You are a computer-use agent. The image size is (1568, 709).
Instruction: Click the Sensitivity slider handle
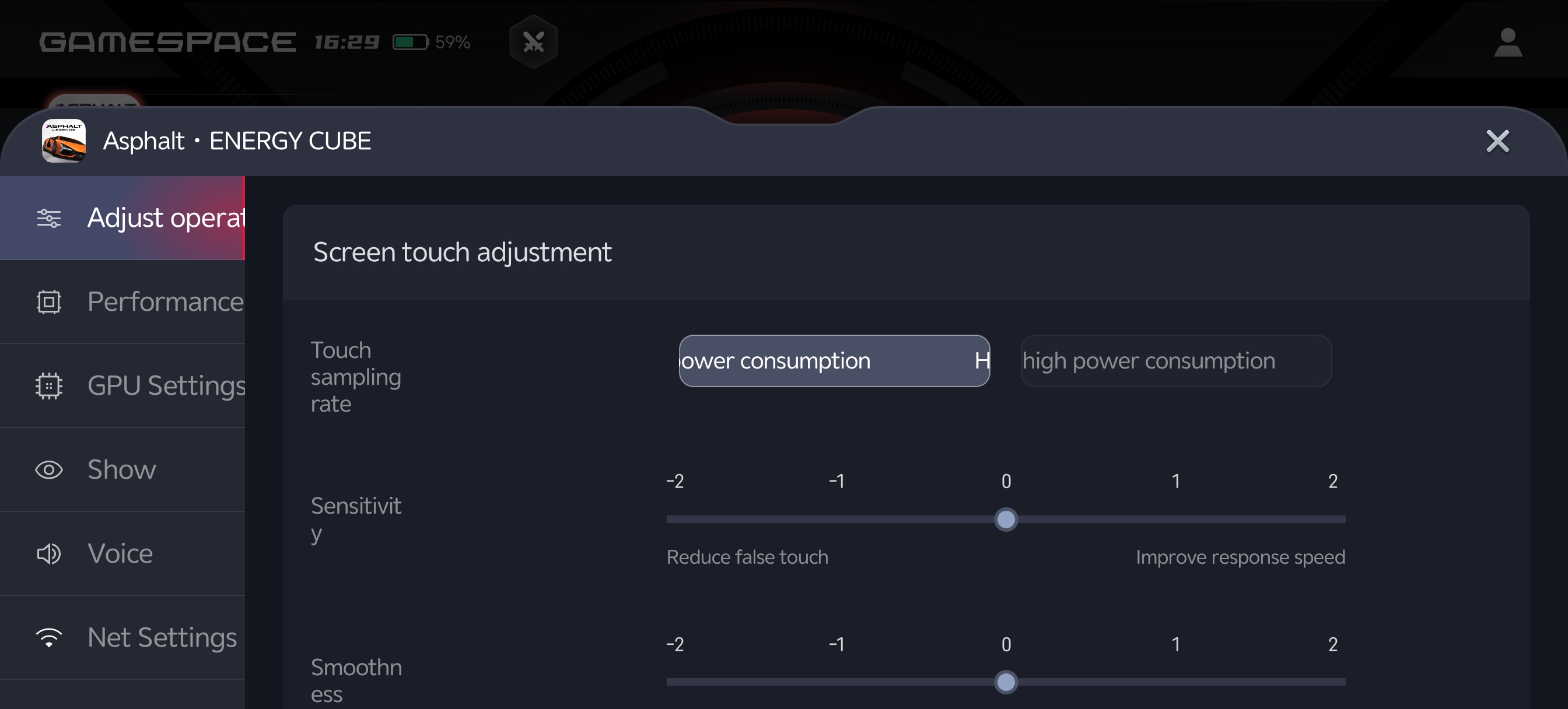pos(1006,520)
